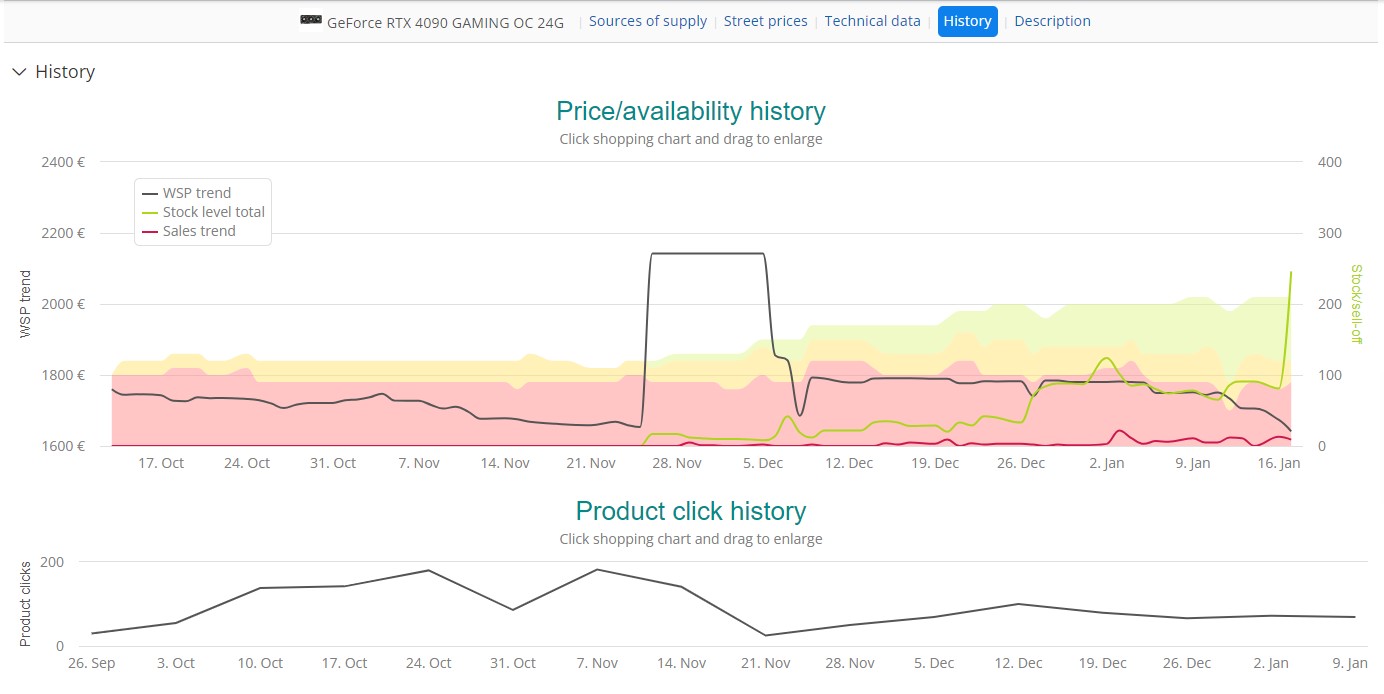
Task: Toggle WSP trend series in legend
Action: click(196, 193)
